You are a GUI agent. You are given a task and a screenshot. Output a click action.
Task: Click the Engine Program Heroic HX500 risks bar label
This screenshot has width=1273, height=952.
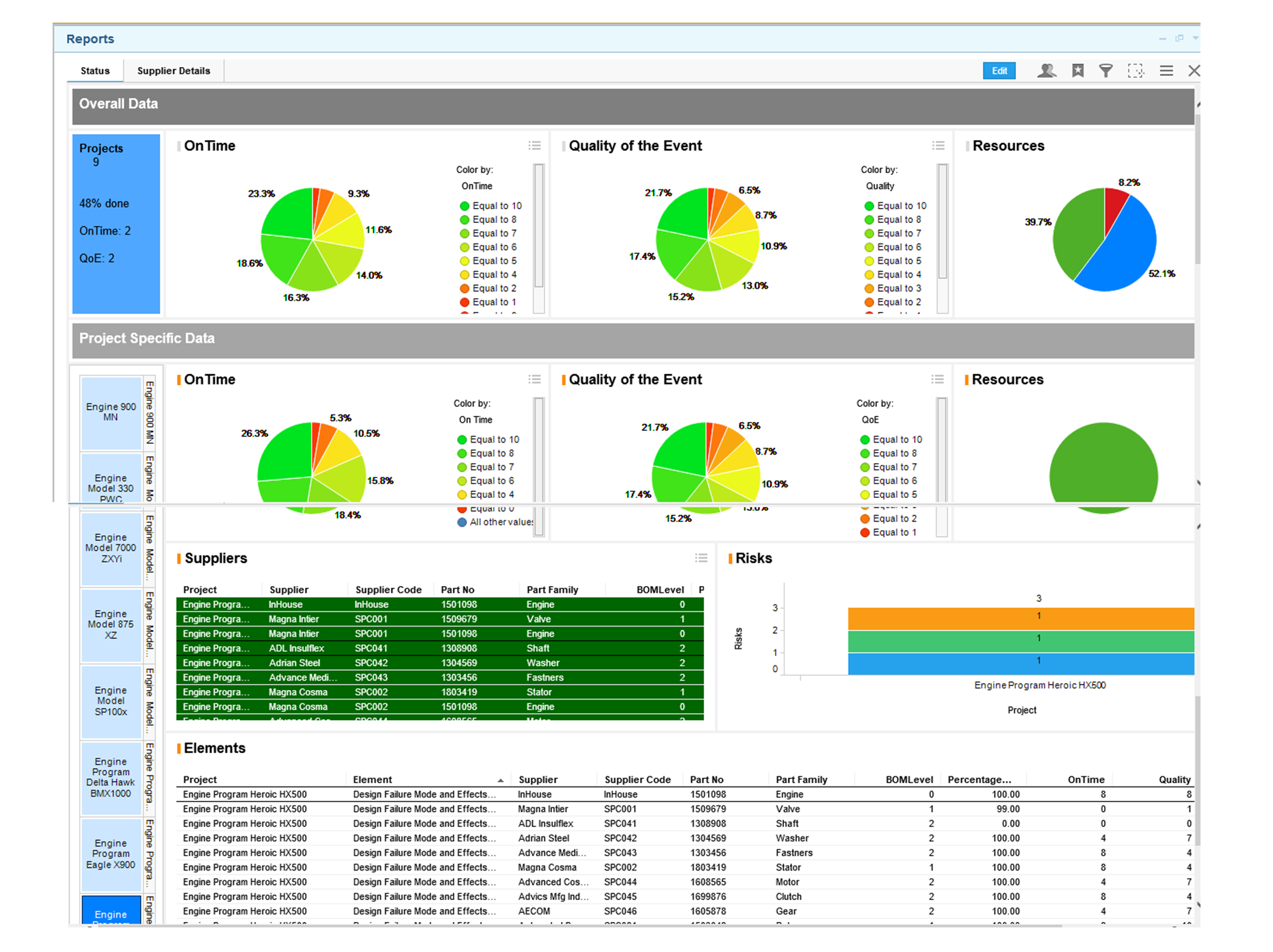pos(1039,685)
